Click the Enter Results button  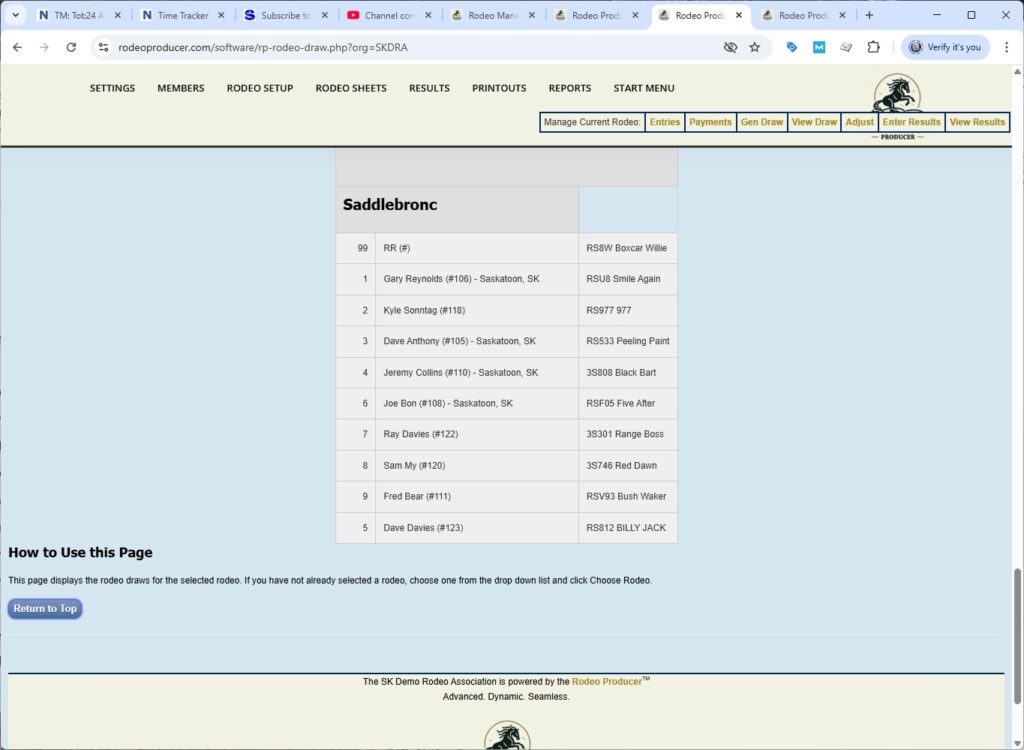[911, 122]
